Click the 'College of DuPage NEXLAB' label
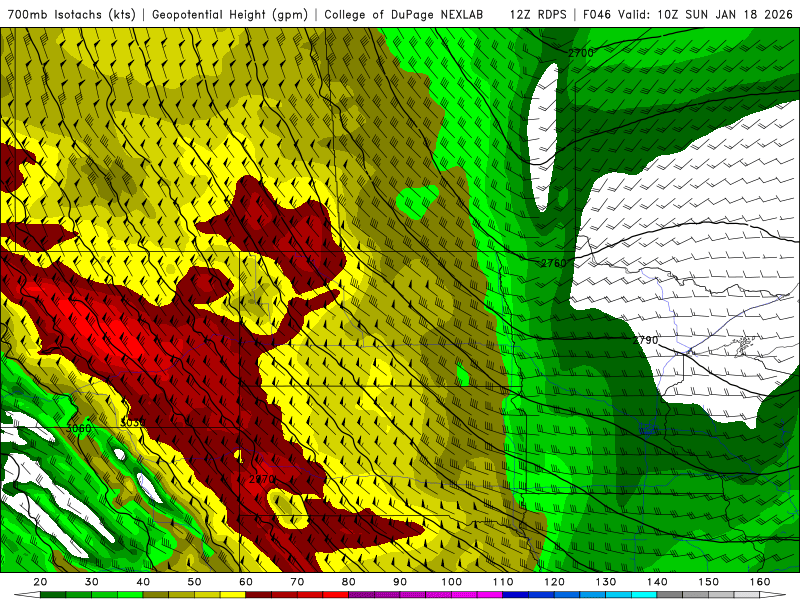The image size is (800, 600). pyautogui.click(x=403, y=14)
